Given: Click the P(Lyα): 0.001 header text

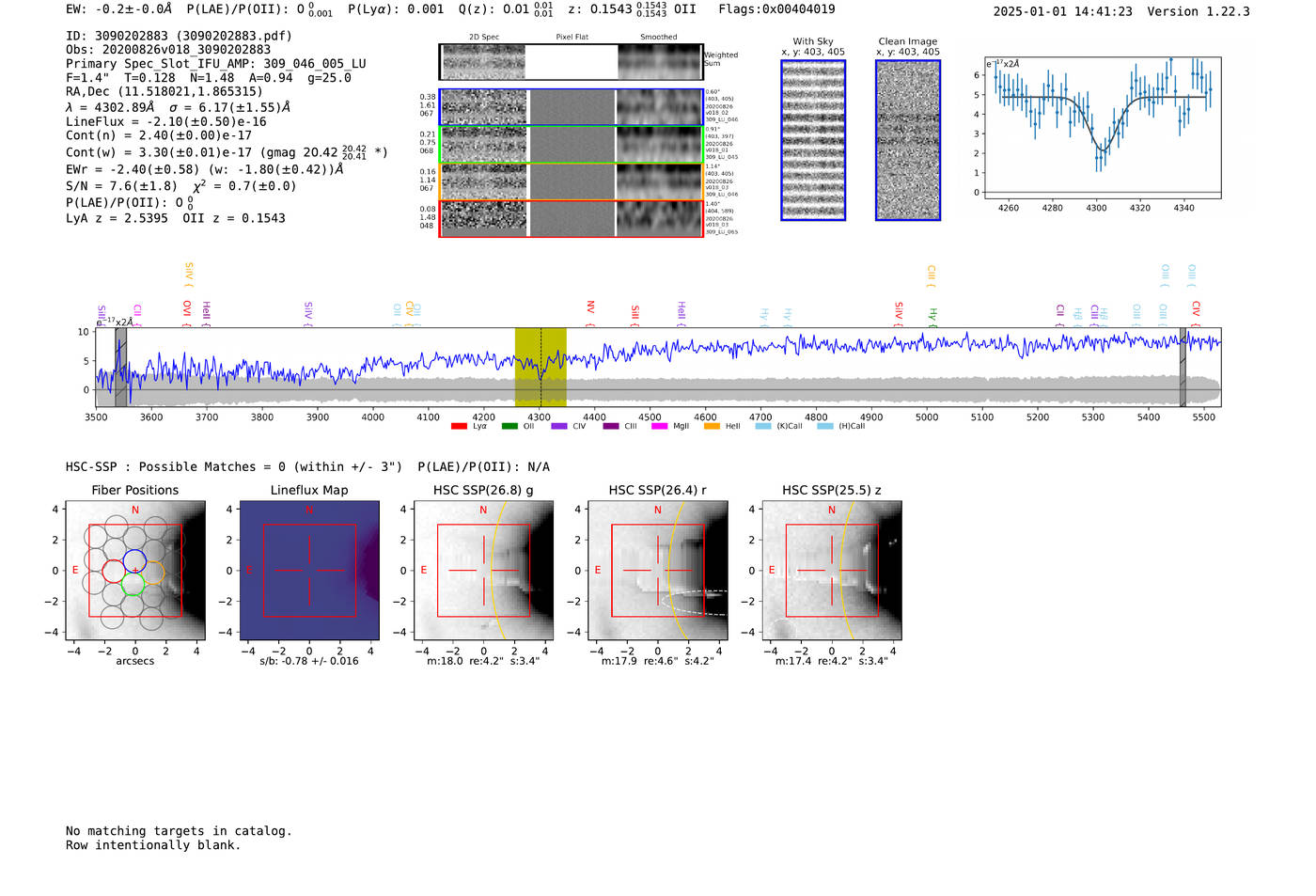Looking at the screenshot, I should [396, 9].
